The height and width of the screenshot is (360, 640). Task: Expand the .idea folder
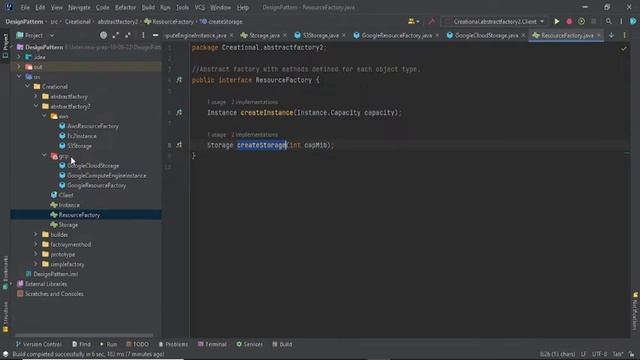click(x=19, y=57)
